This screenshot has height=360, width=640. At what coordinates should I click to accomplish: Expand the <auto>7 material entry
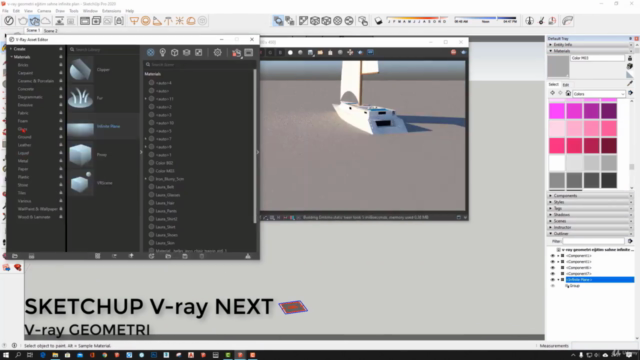146,139
